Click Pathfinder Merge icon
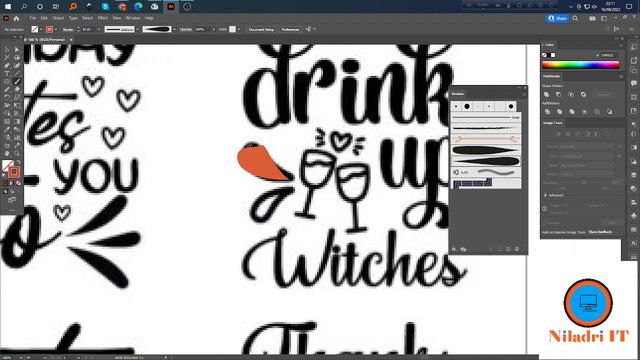This screenshot has width=640, height=360. coord(572,111)
